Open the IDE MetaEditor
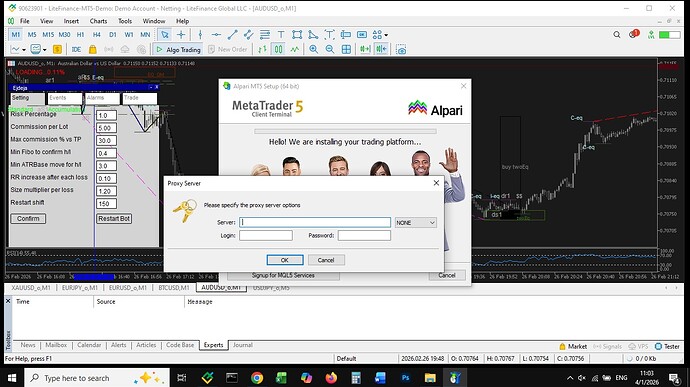The image size is (690, 387). (76, 49)
